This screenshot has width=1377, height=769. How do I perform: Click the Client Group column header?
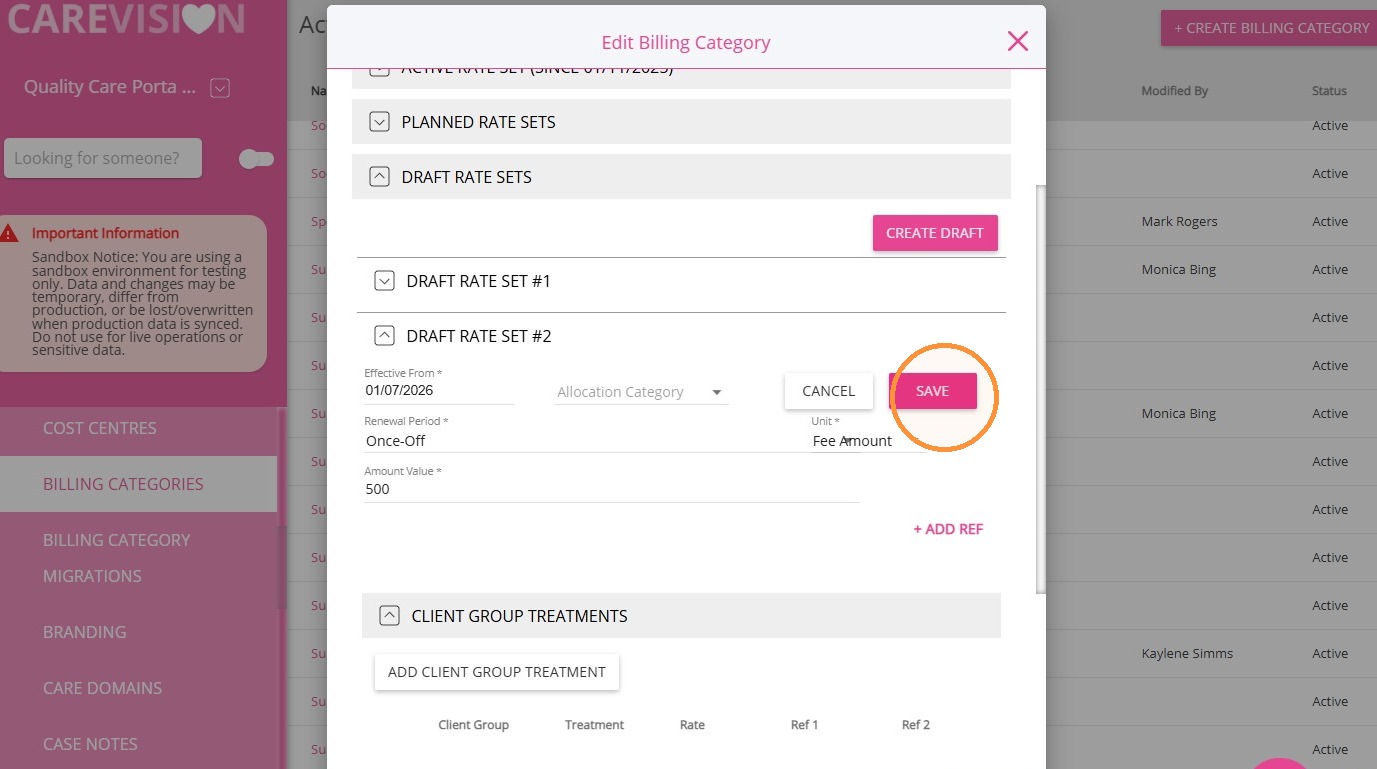[x=473, y=725]
